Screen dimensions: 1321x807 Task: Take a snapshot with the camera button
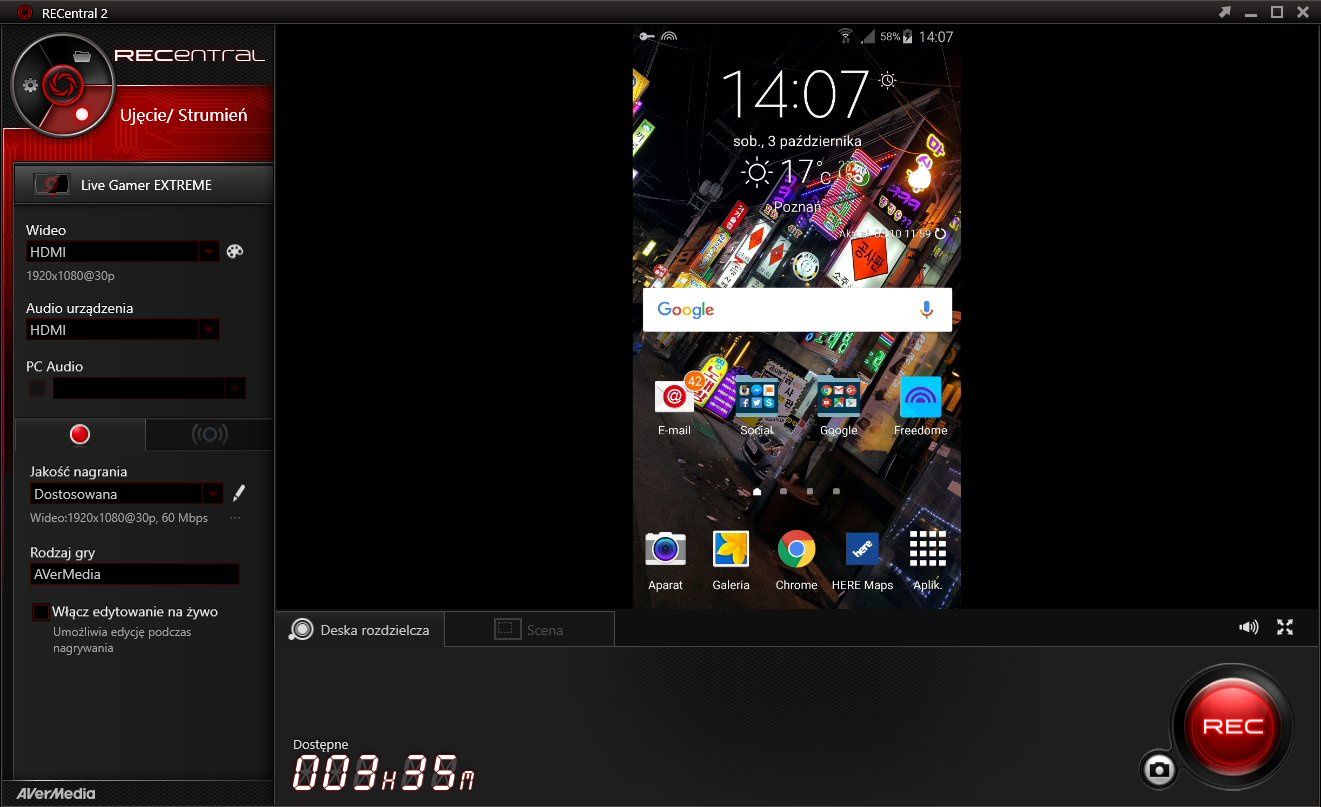[x=1159, y=769]
